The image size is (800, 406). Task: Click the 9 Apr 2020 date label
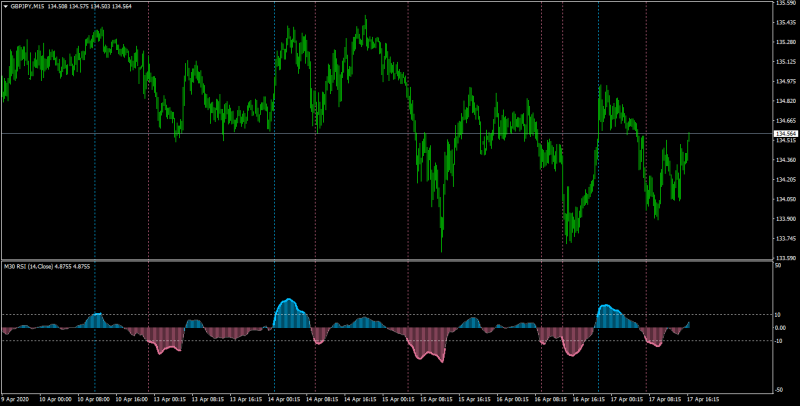coord(16,399)
